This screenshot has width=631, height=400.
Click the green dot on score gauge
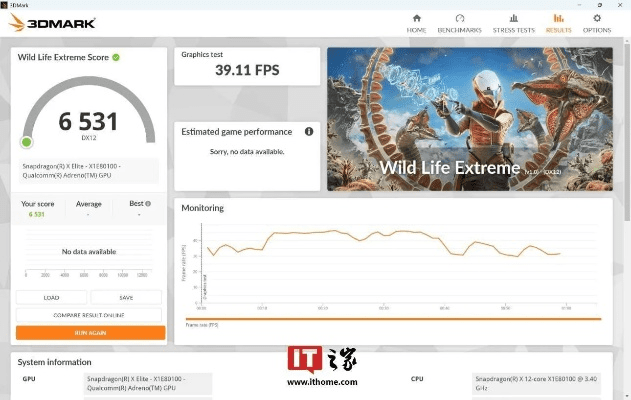[26, 142]
